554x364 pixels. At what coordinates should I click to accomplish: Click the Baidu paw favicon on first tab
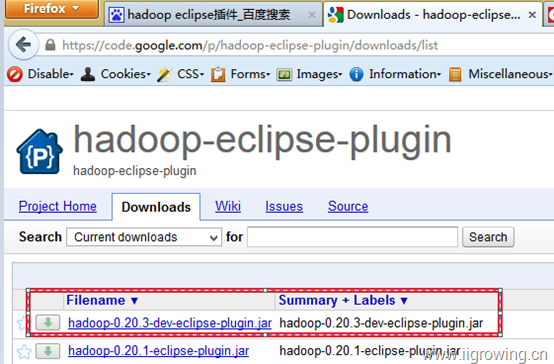(116, 15)
